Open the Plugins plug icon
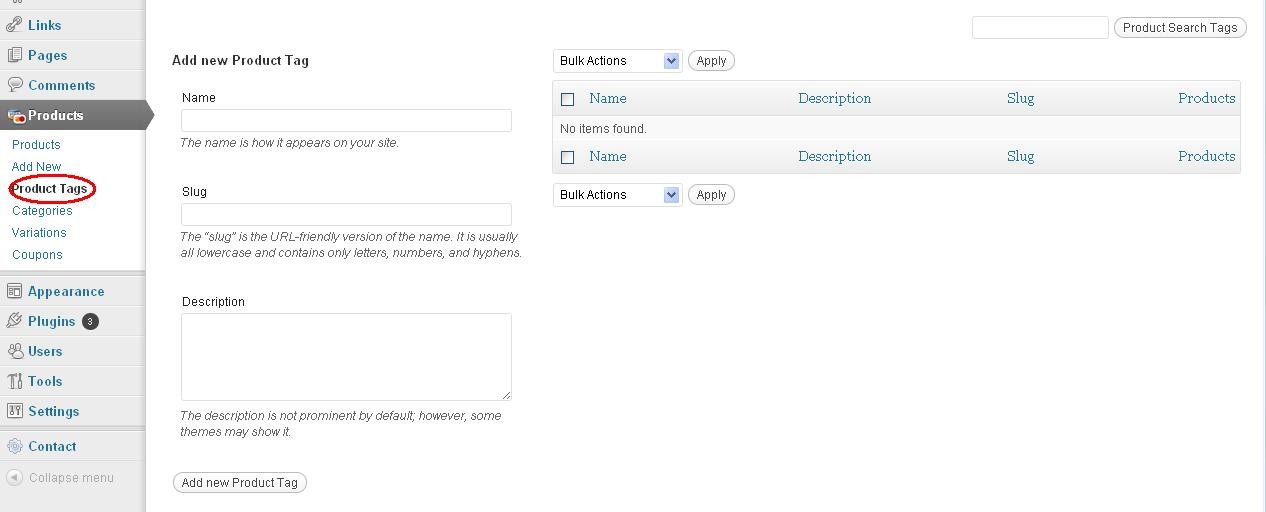The width and height of the screenshot is (1266, 512). [x=14, y=321]
